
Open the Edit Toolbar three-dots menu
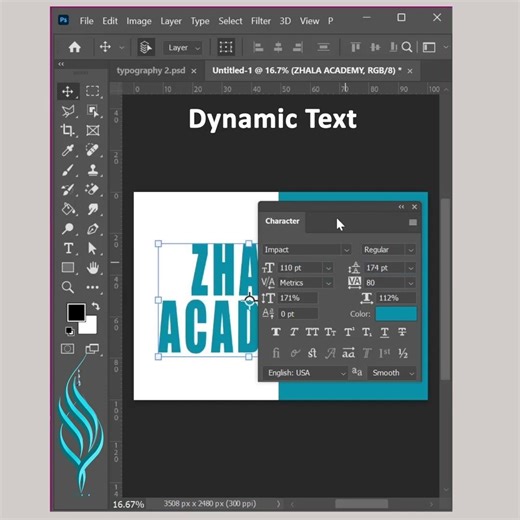tap(93, 287)
